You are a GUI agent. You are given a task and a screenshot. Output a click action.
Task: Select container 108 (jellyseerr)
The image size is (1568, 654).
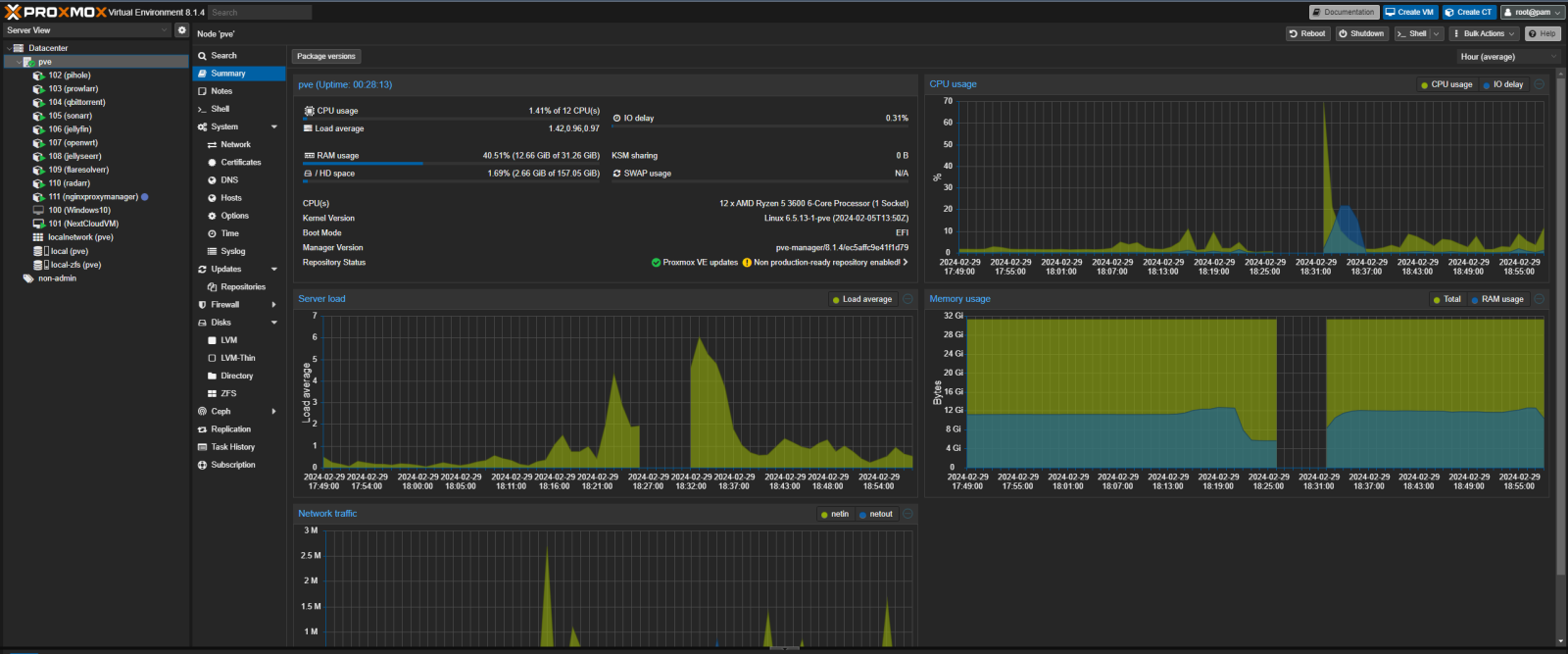75,156
